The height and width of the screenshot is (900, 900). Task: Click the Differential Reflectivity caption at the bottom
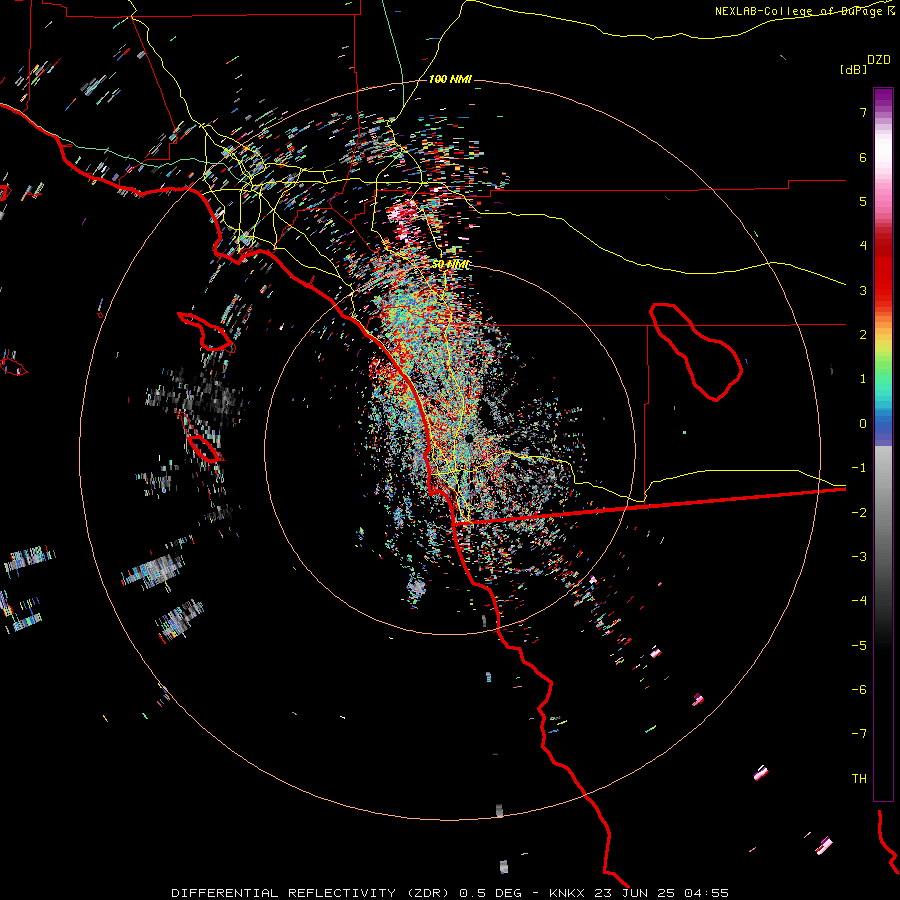click(450, 893)
